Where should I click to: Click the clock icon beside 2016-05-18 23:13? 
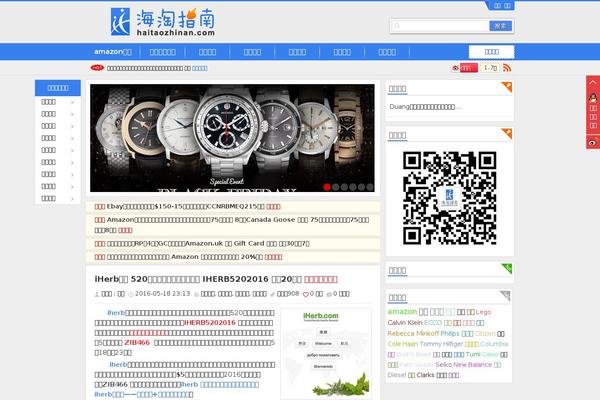click(130, 294)
